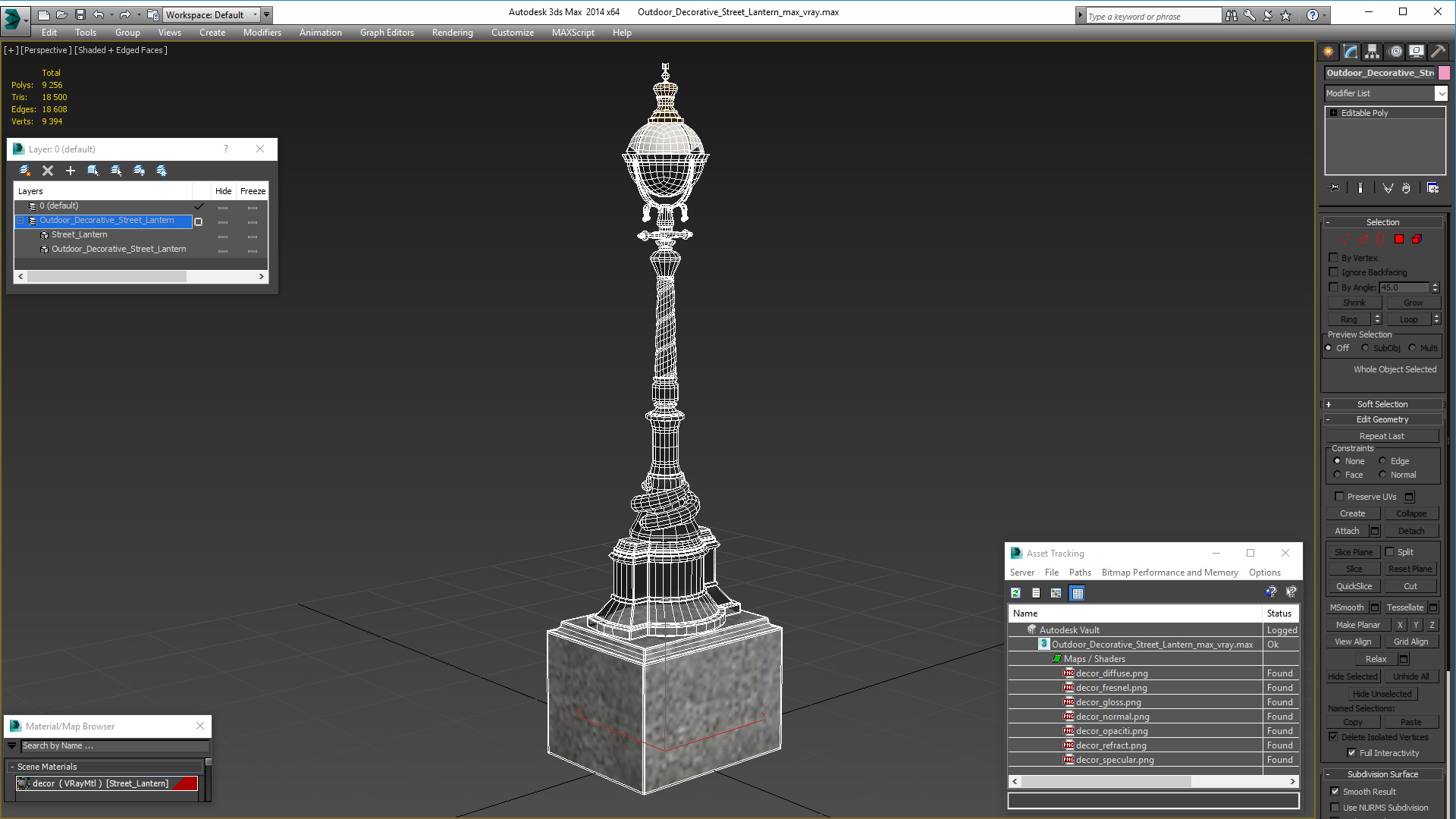This screenshot has width=1456, height=819.
Task: Click binoculars search icon in title bar
Action: [x=1231, y=15]
